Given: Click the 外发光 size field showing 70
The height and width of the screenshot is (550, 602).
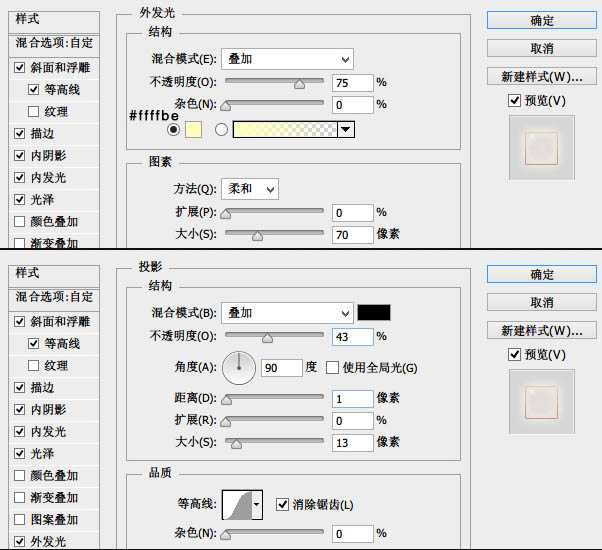Looking at the screenshot, I should click(352, 235).
